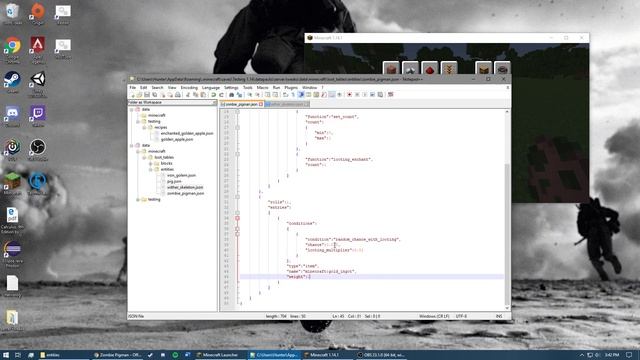This screenshot has height=360, width=640.
Task: Toggle the red fold marker at line 34
Action: [237, 218]
